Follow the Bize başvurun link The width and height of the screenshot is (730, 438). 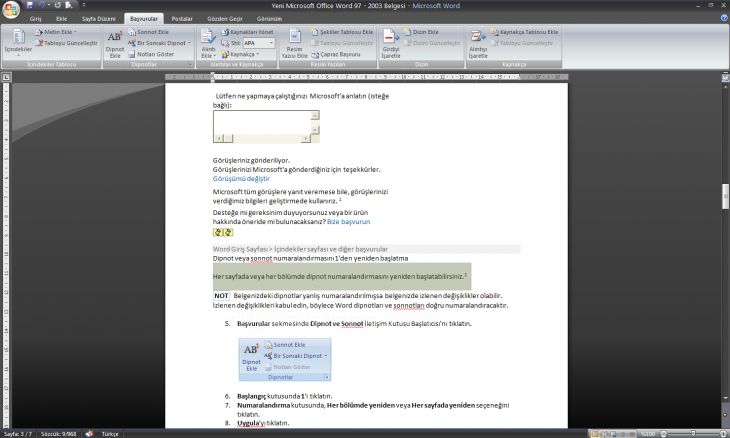coord(348,222)
